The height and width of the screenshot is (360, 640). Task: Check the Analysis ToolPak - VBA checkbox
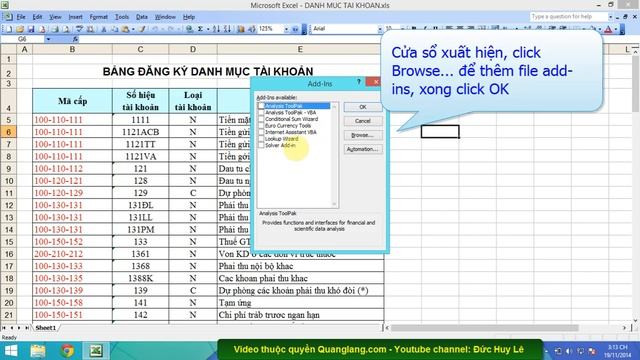point(261,113)
